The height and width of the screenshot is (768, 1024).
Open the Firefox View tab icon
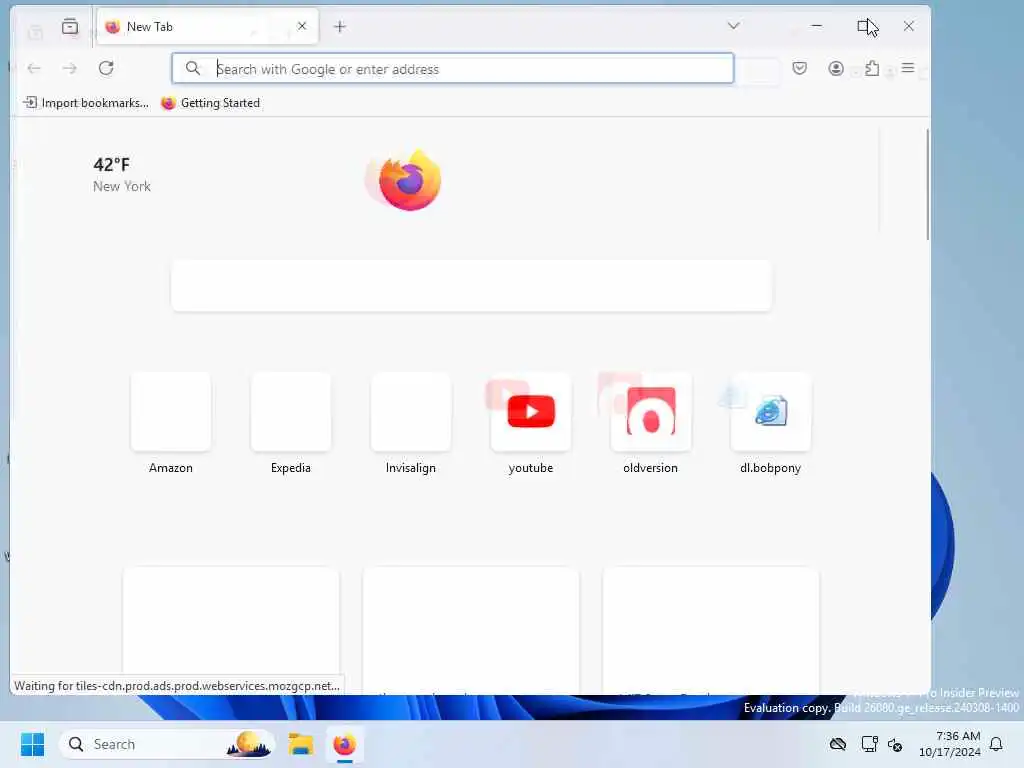pyautogui.click(x=70, y=26)
